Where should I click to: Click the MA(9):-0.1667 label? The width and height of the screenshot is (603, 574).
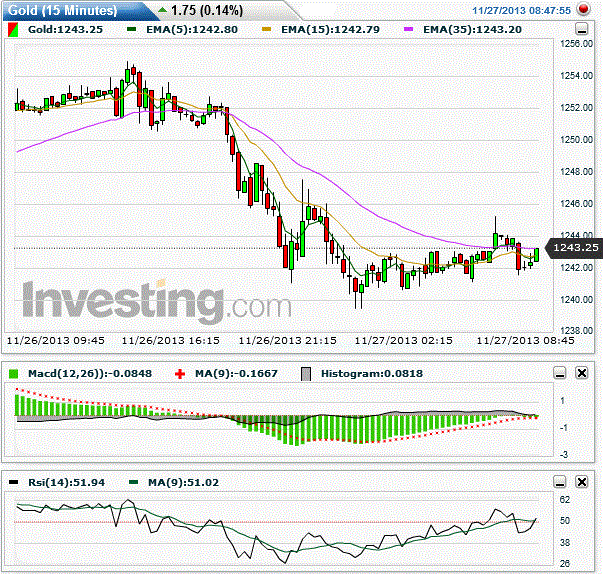click(x=236, y=374)
